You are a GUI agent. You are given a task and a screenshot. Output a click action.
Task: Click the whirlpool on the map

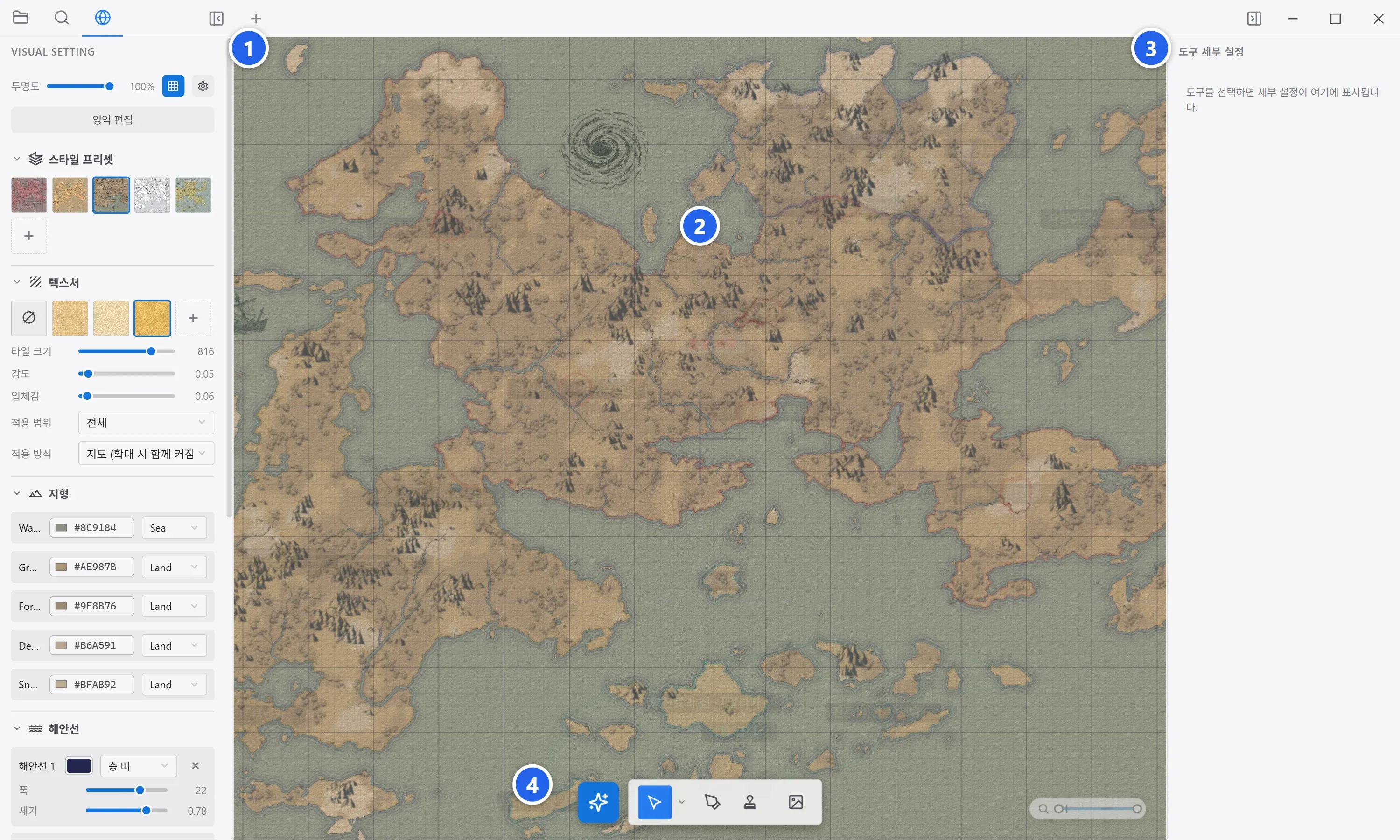[x=604, y=148]
